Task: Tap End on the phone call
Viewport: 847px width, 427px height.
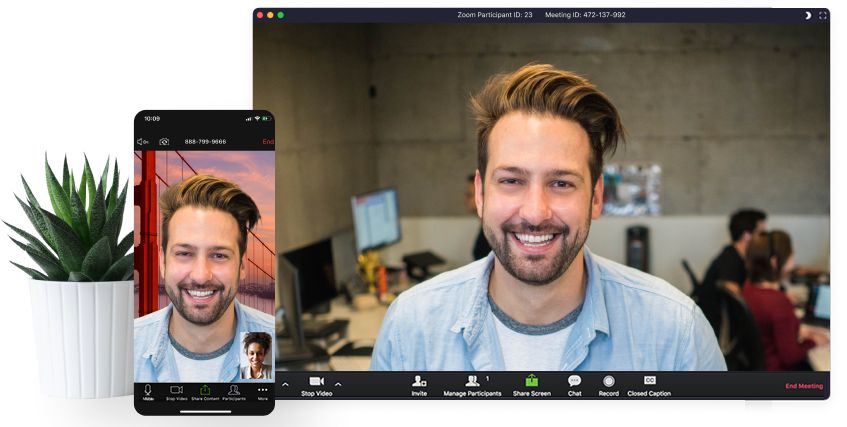Action: point(268,142)
